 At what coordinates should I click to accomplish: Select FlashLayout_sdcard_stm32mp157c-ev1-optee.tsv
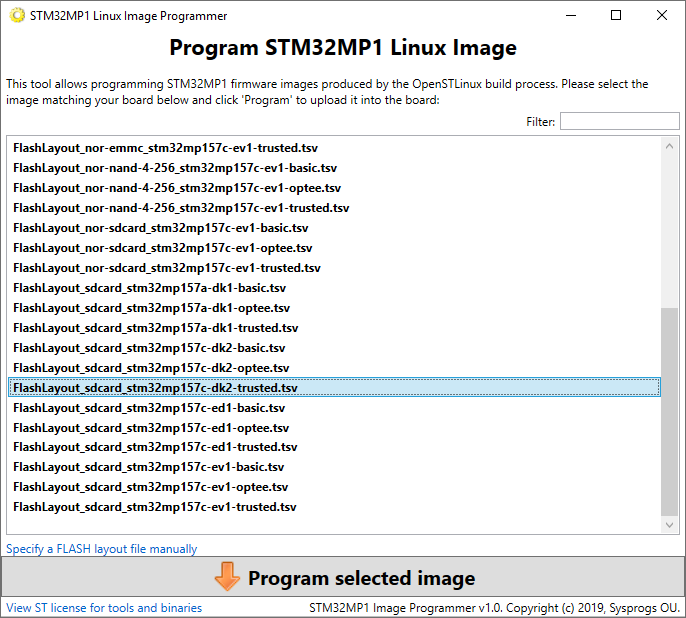click(335, 487)
